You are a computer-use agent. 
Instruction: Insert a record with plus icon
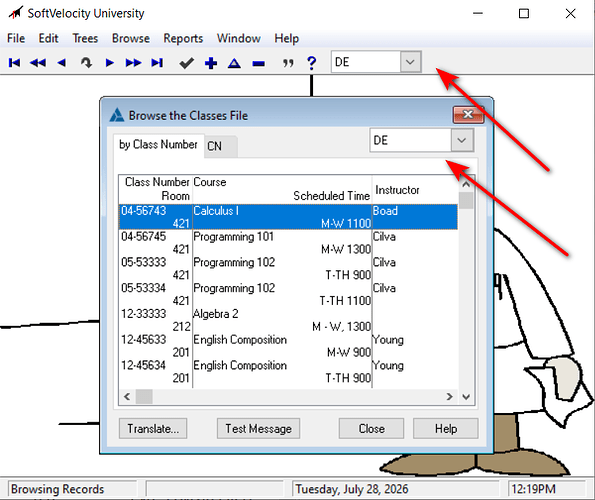click(x=211, y=63)
